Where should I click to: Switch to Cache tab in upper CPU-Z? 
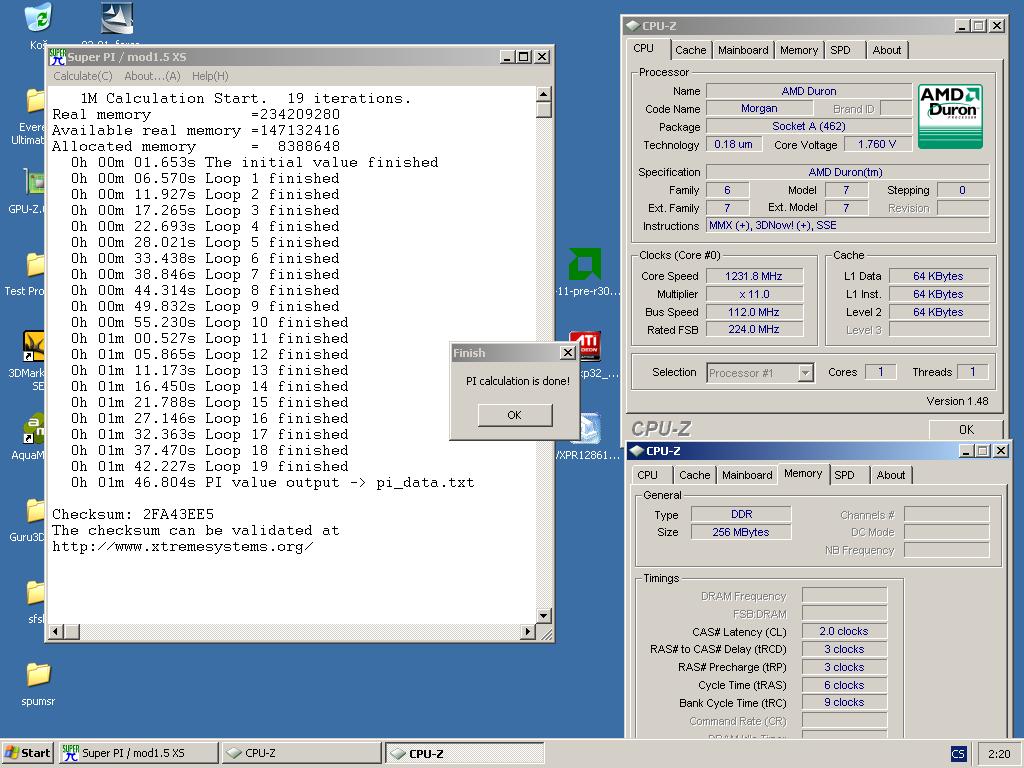point(690,50)
